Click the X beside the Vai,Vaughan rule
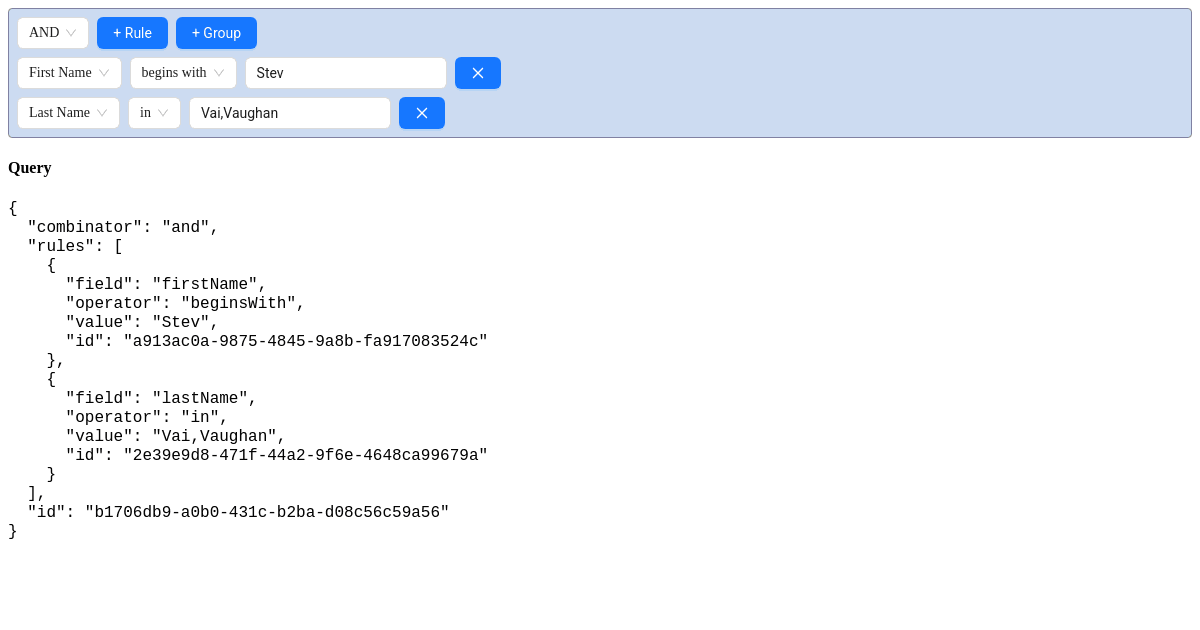This screenshot has width=1200, height=630. [421, 112]
